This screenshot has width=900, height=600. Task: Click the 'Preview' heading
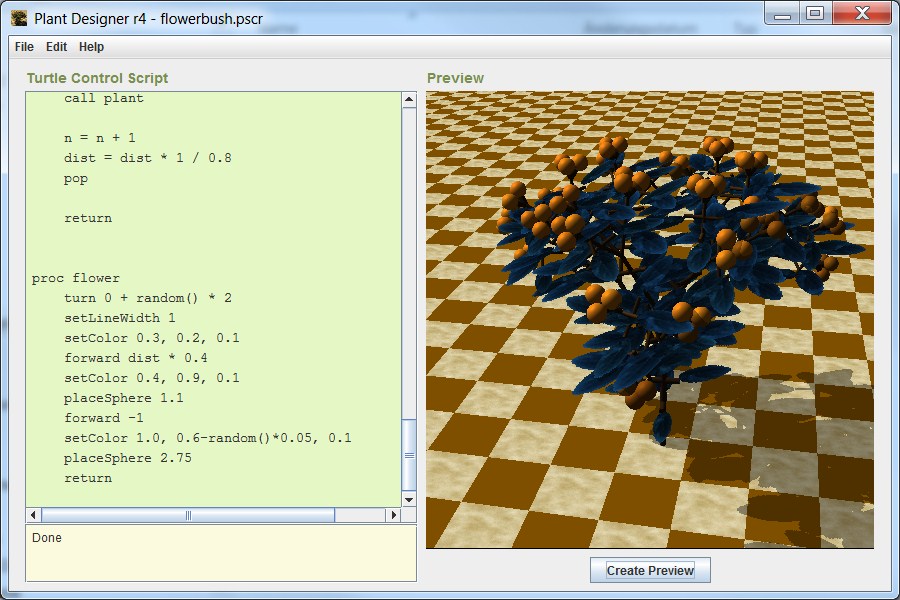[x=456, y=78]
